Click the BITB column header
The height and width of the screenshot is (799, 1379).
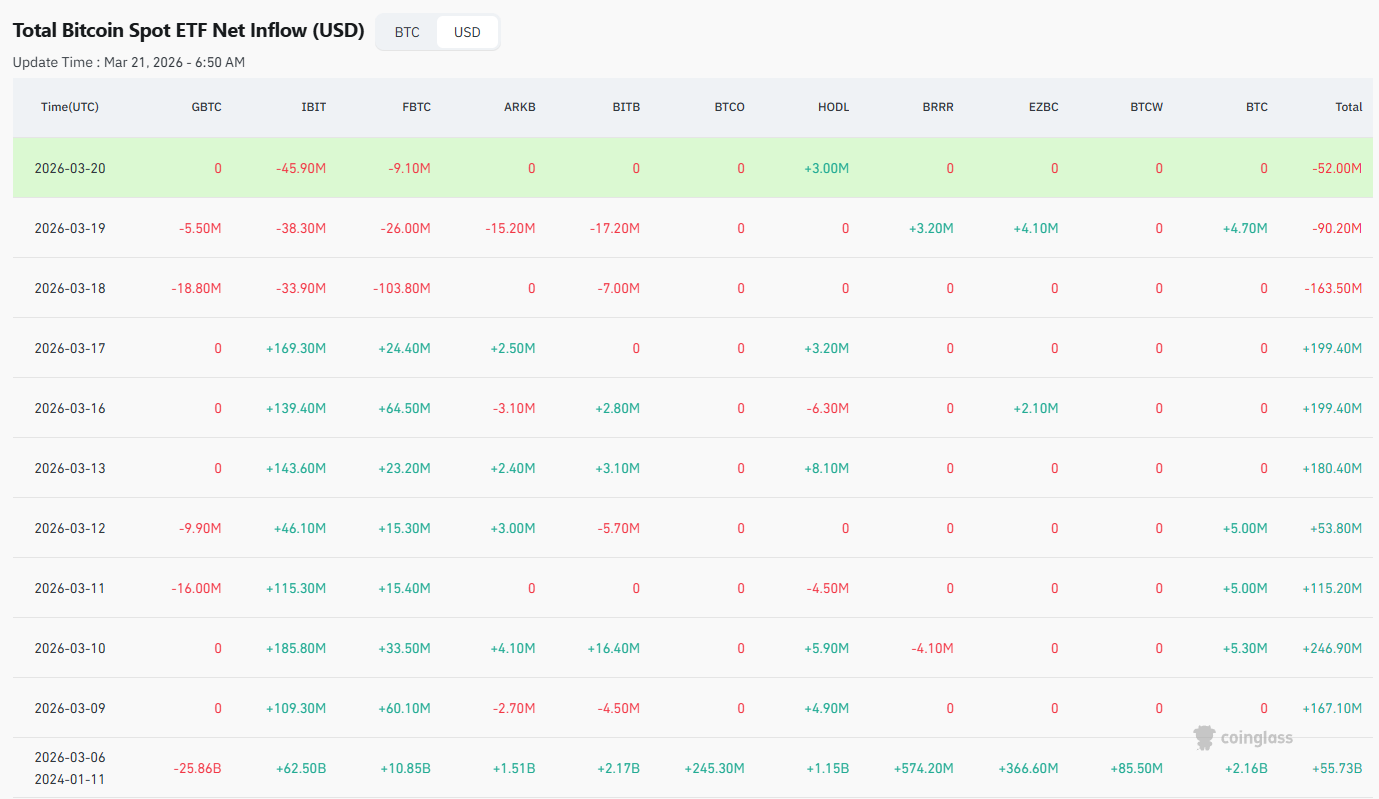625,107
